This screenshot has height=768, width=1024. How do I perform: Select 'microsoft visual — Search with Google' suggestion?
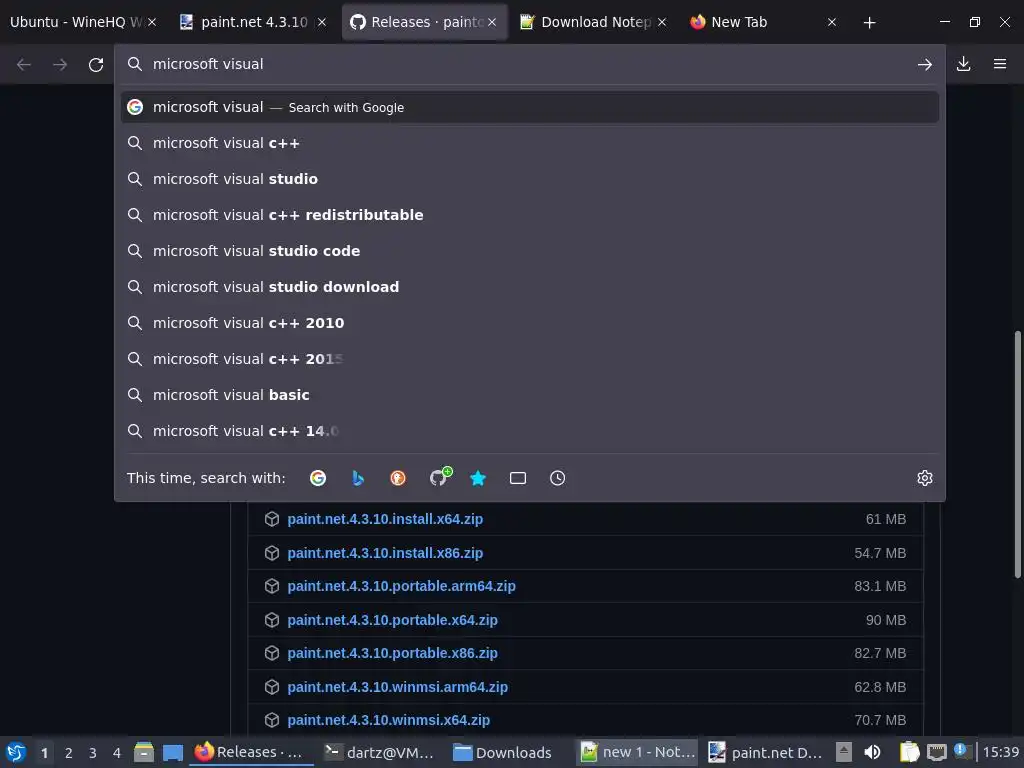coord(530,107)
